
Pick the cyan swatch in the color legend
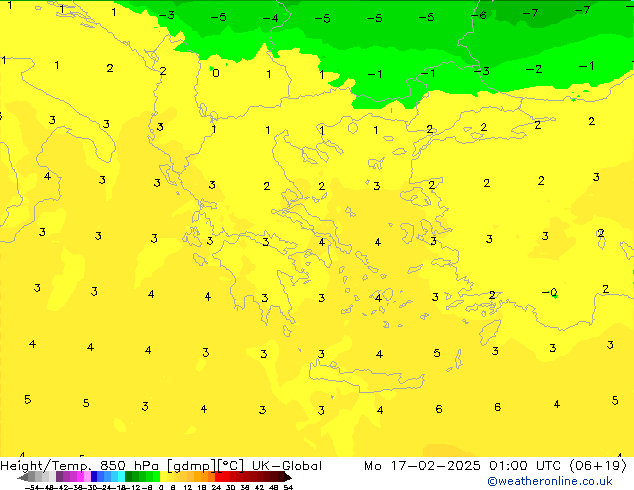click(x=121, y=477)
